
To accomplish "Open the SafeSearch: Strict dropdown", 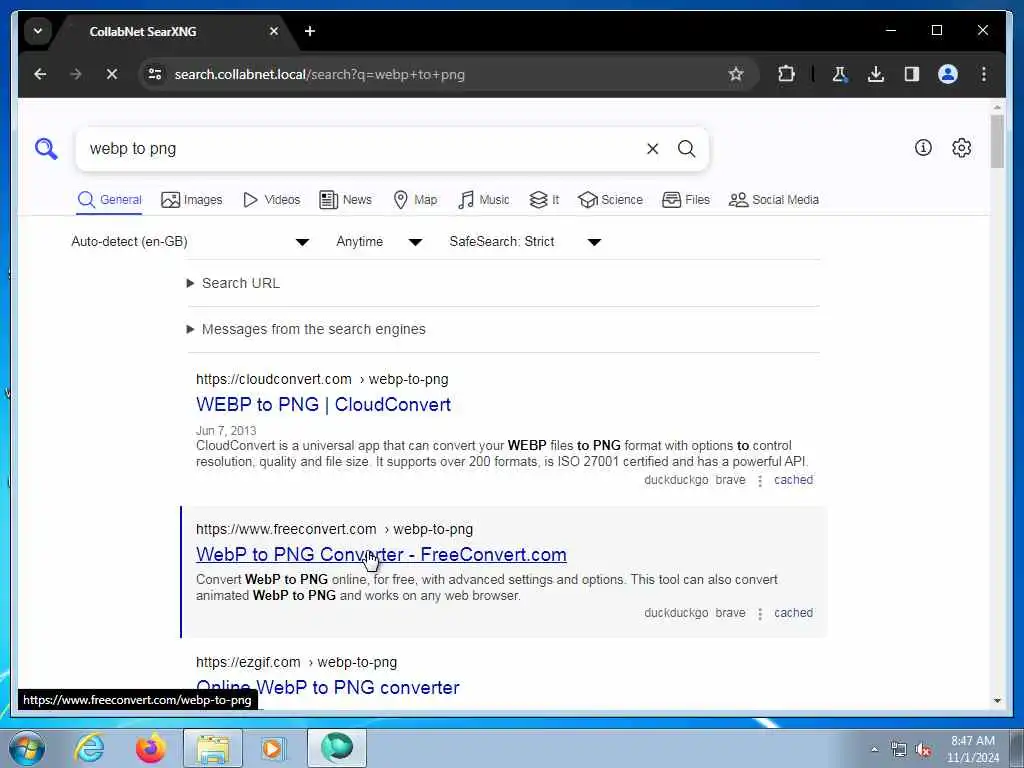I will pos(524,242).
